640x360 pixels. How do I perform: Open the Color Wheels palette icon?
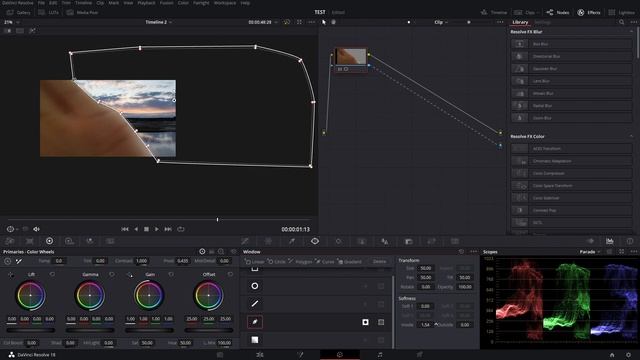[x=49, y=241]
